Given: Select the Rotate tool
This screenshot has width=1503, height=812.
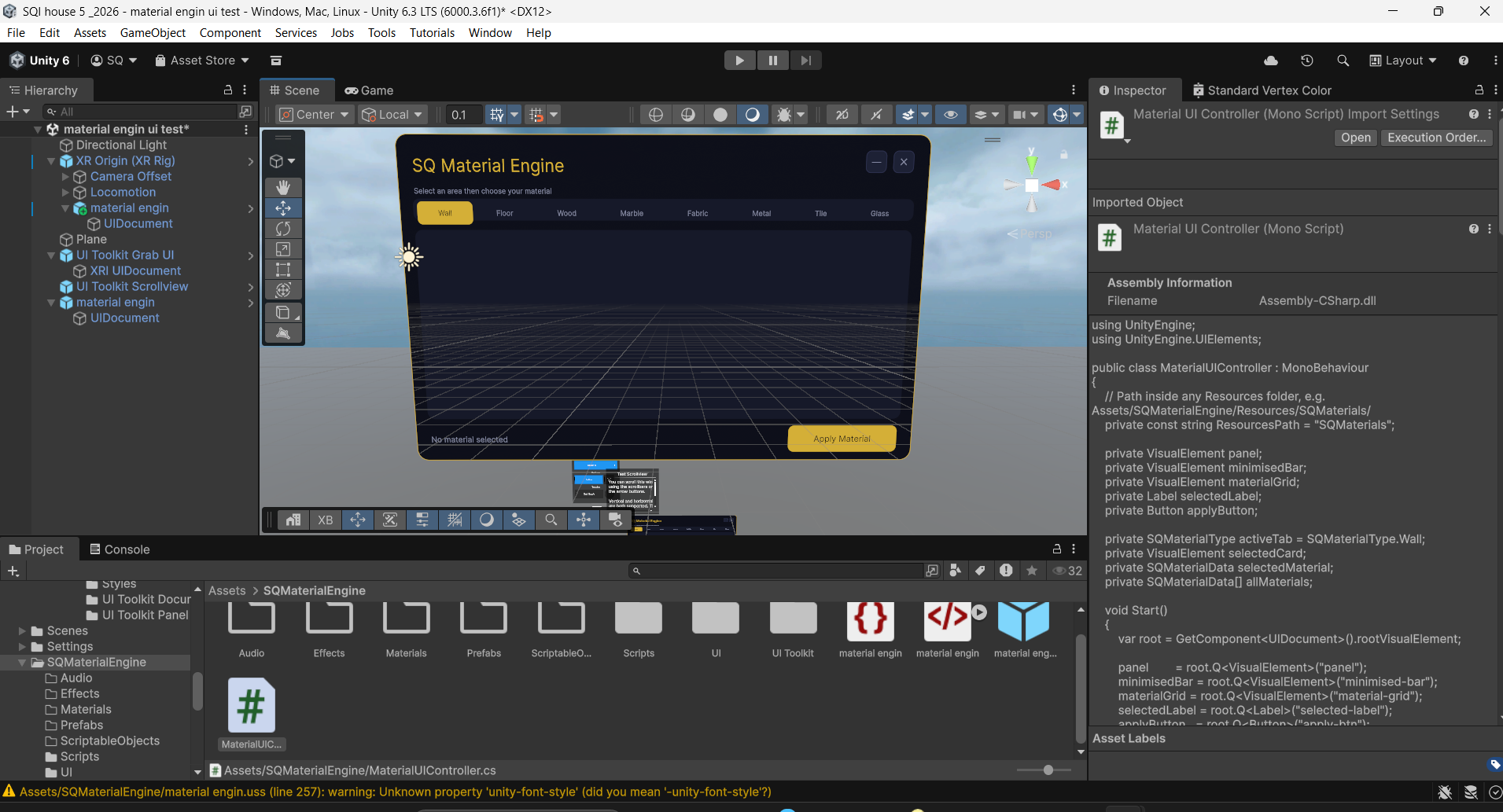Looking at the screenshot, I should click(283, 228).
